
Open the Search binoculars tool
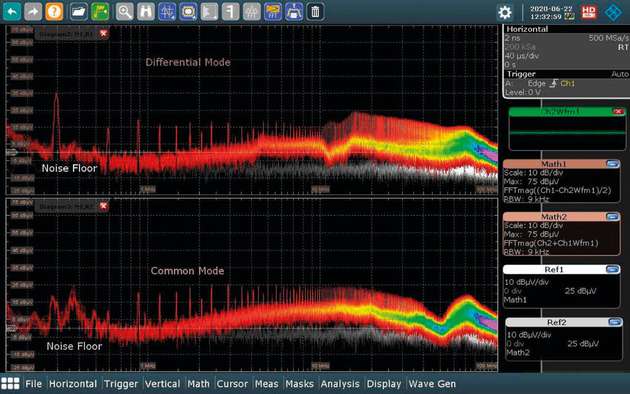tap(145, 12)
